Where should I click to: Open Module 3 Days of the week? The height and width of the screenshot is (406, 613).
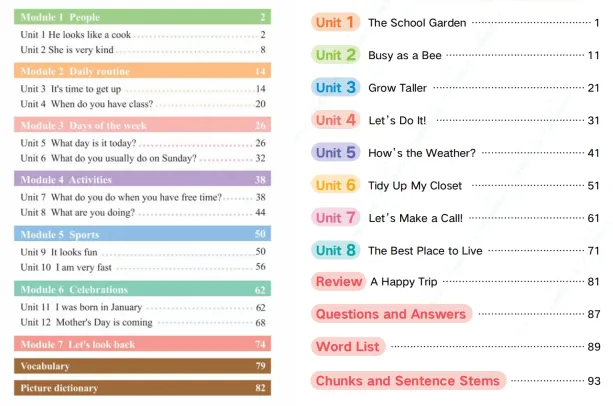coord(142,126)
